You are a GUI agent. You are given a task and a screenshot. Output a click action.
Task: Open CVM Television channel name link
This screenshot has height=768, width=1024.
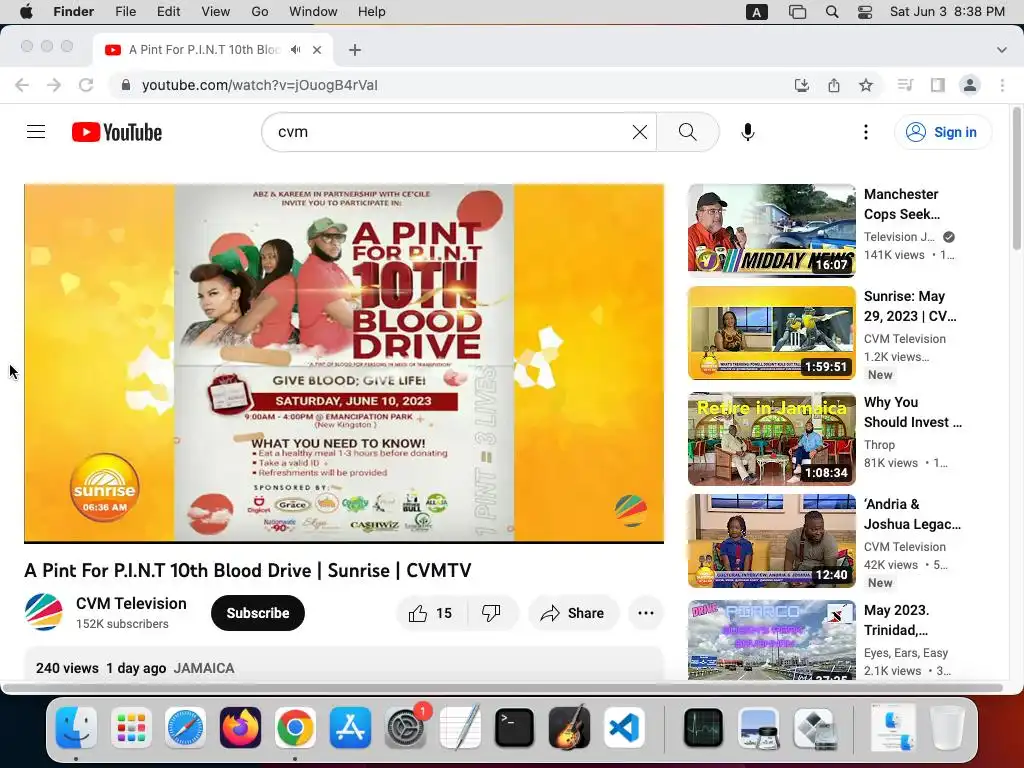tap(131, 603)
